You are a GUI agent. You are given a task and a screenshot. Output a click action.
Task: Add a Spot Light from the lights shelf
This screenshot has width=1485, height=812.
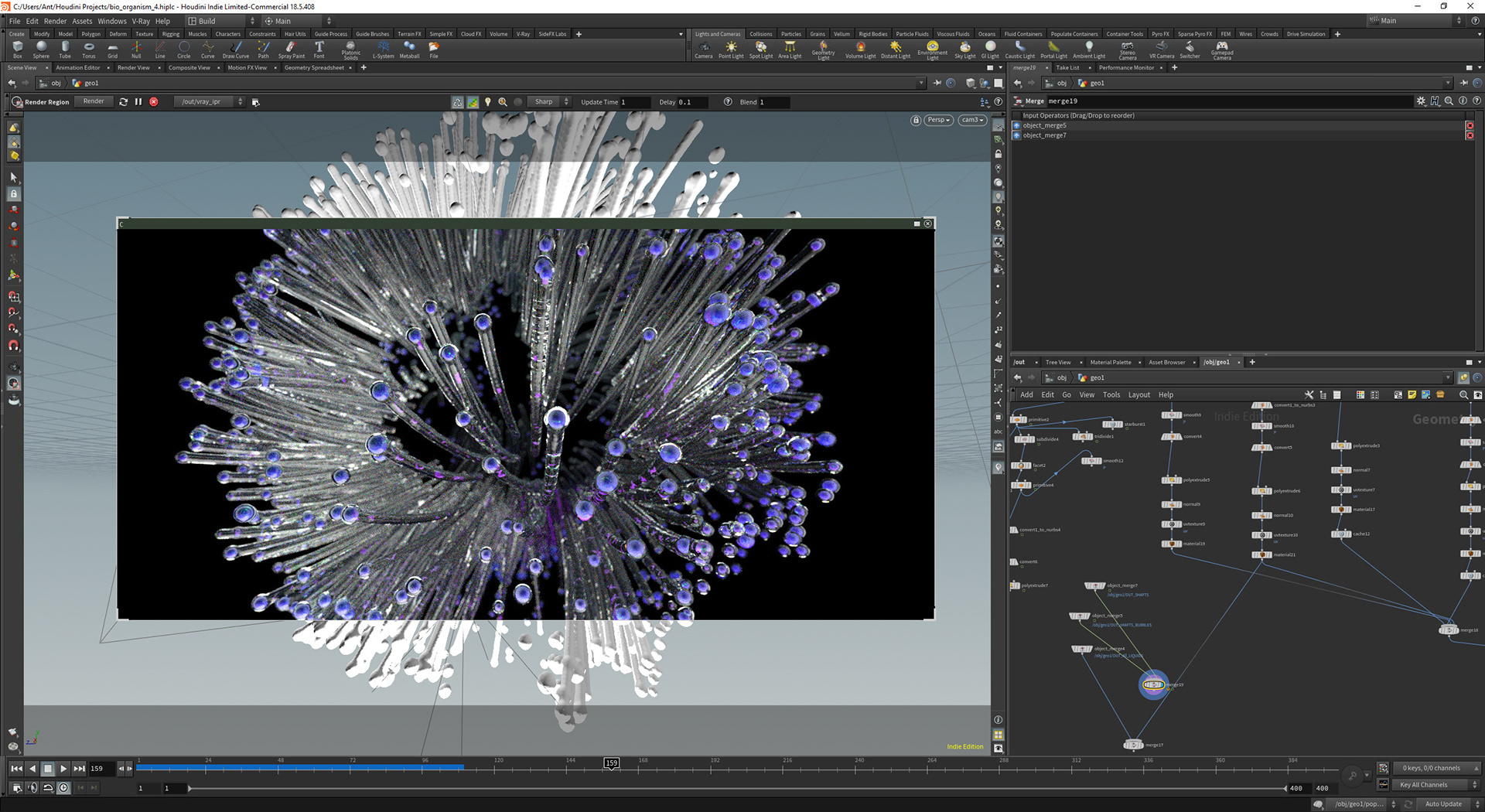pos(760,49)
